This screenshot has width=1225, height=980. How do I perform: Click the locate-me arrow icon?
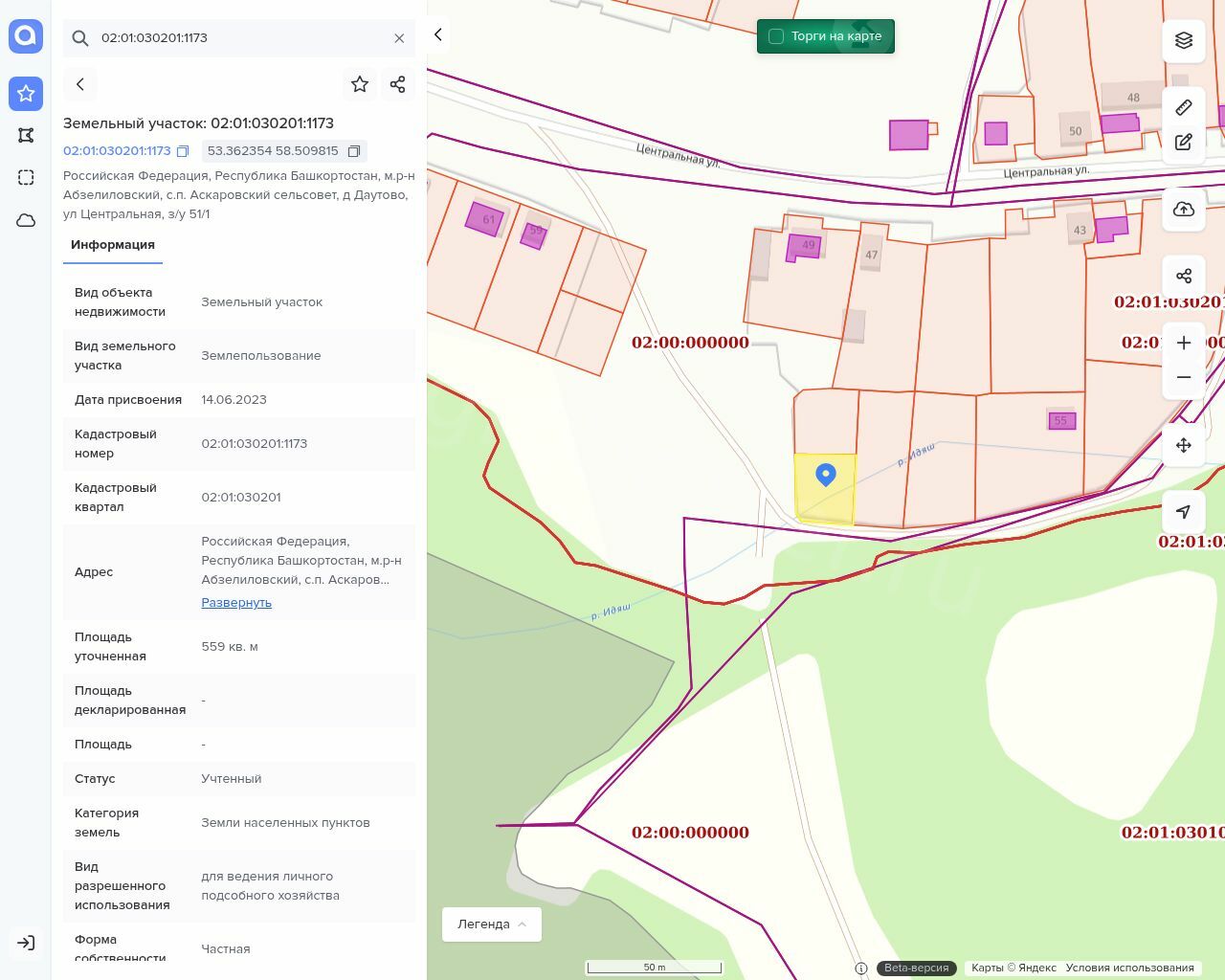click(x=1183, y=511)
